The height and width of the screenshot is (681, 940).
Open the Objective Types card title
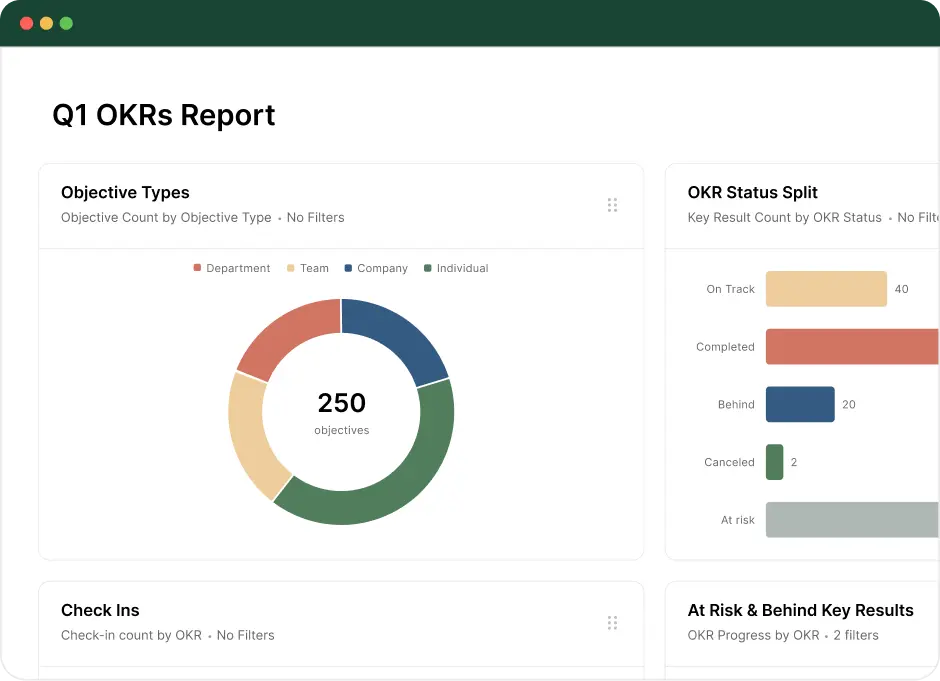pyautogui.click(x=125, y=192)
